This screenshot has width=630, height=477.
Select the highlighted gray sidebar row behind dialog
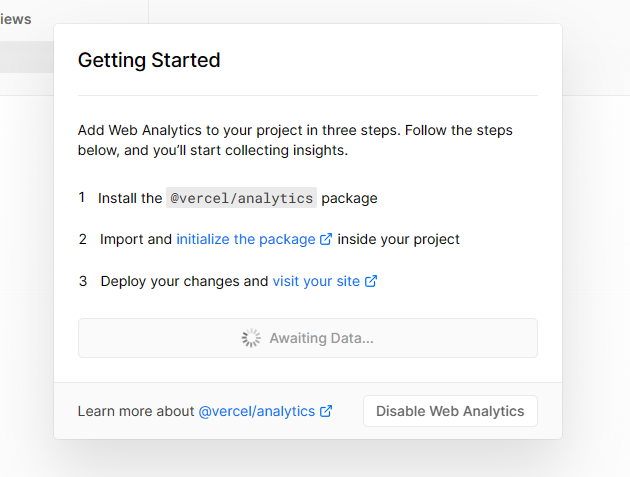coord(27,57)
